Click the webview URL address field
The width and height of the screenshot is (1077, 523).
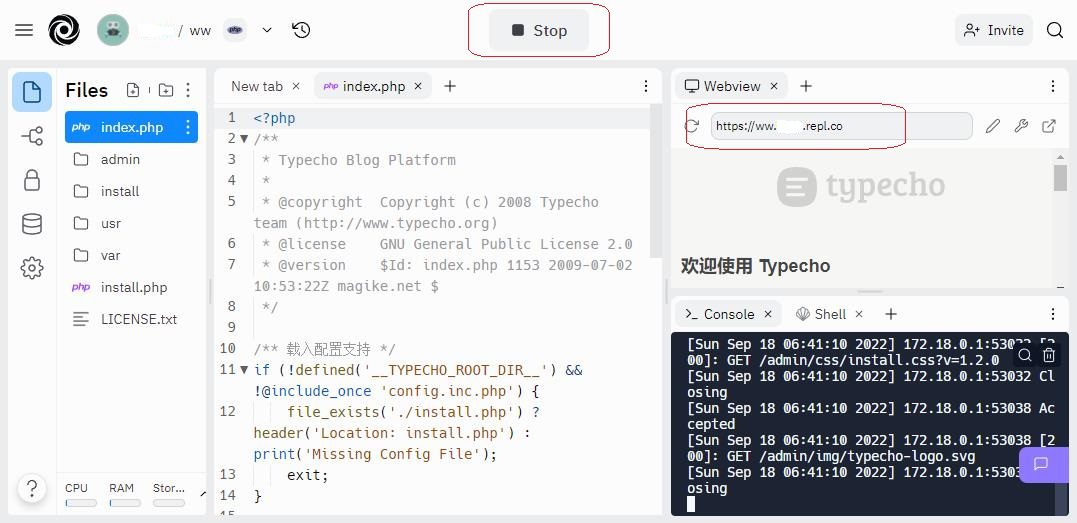point(841,126)
